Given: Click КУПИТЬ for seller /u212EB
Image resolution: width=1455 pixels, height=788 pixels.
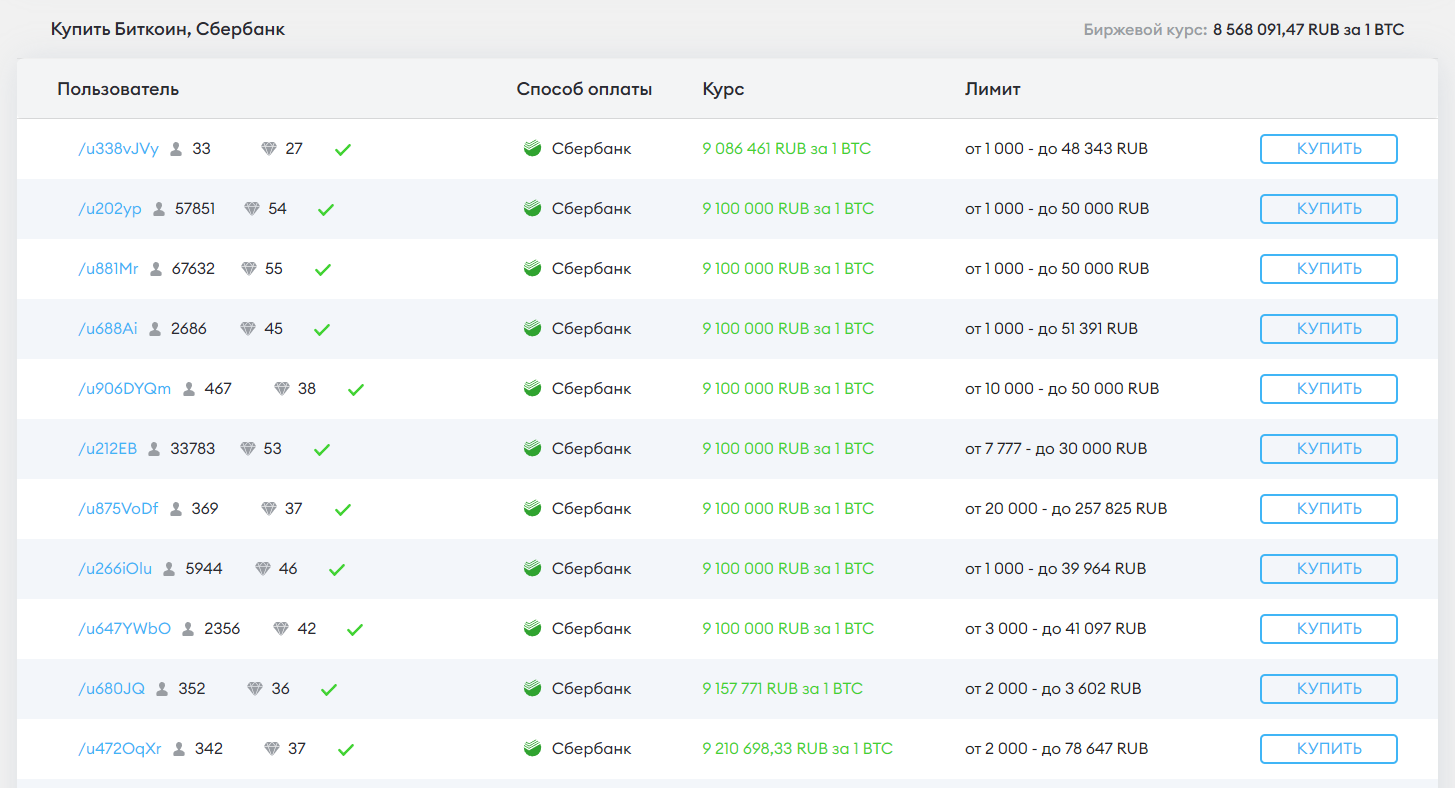Looking at the screenshot, I should tap(1328, 449).
